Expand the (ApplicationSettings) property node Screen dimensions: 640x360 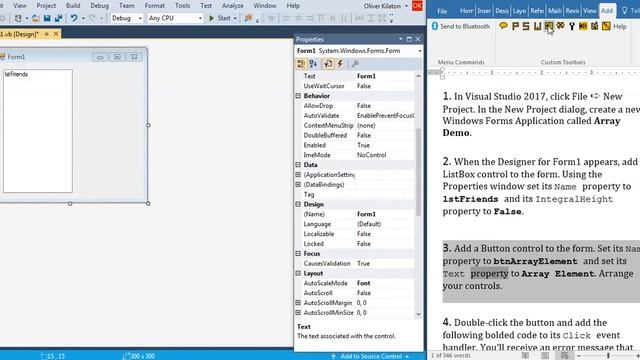click(x=298, y=175)
